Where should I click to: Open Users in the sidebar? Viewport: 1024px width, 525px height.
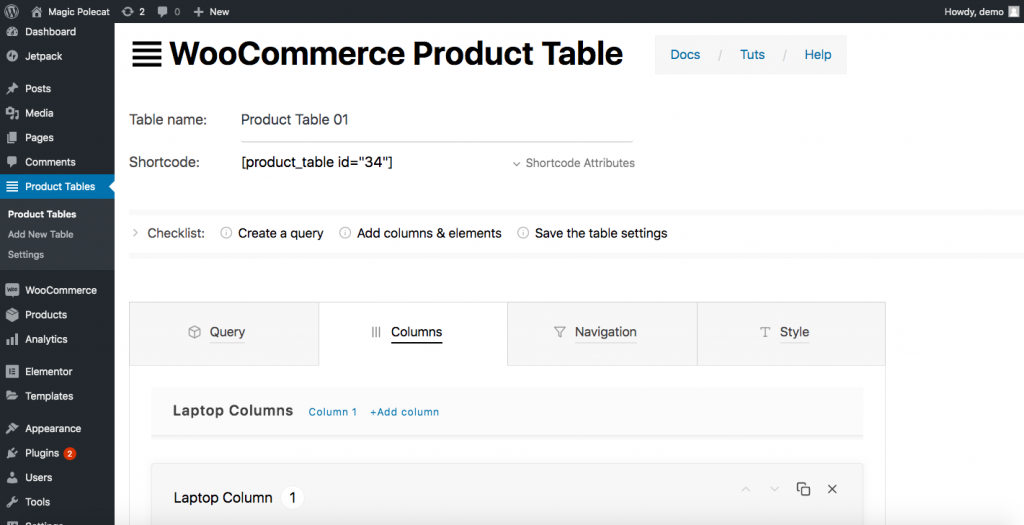(x=39, y=477)
